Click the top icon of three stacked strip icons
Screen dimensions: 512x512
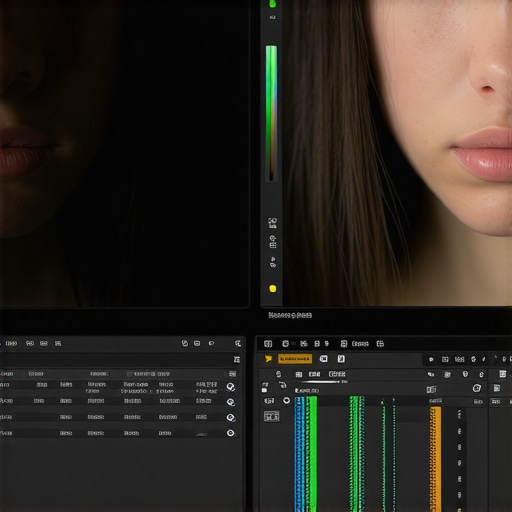(272, 223)
